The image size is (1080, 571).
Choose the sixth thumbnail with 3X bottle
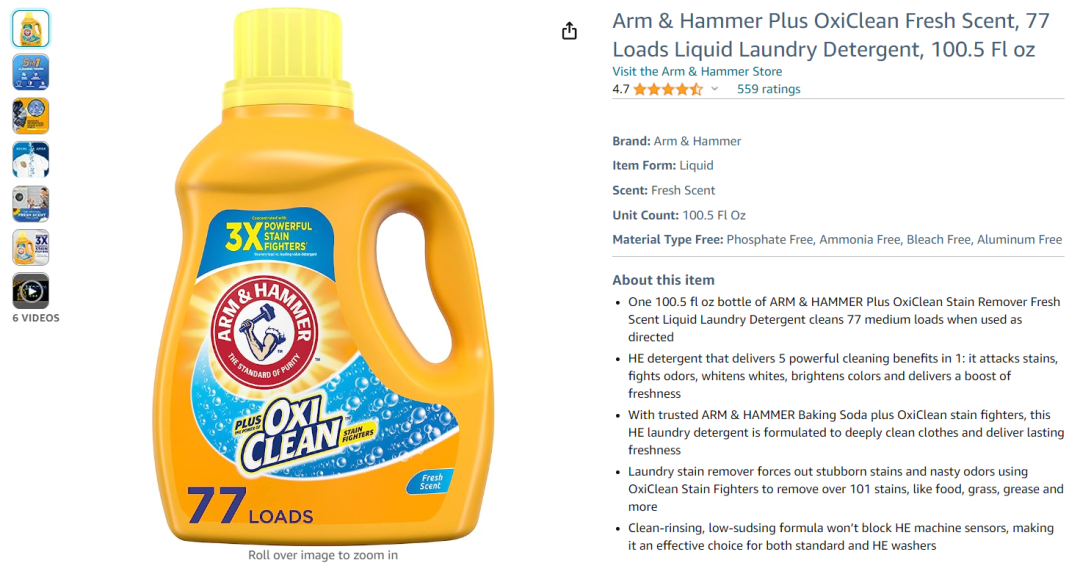tap(30, 247)
